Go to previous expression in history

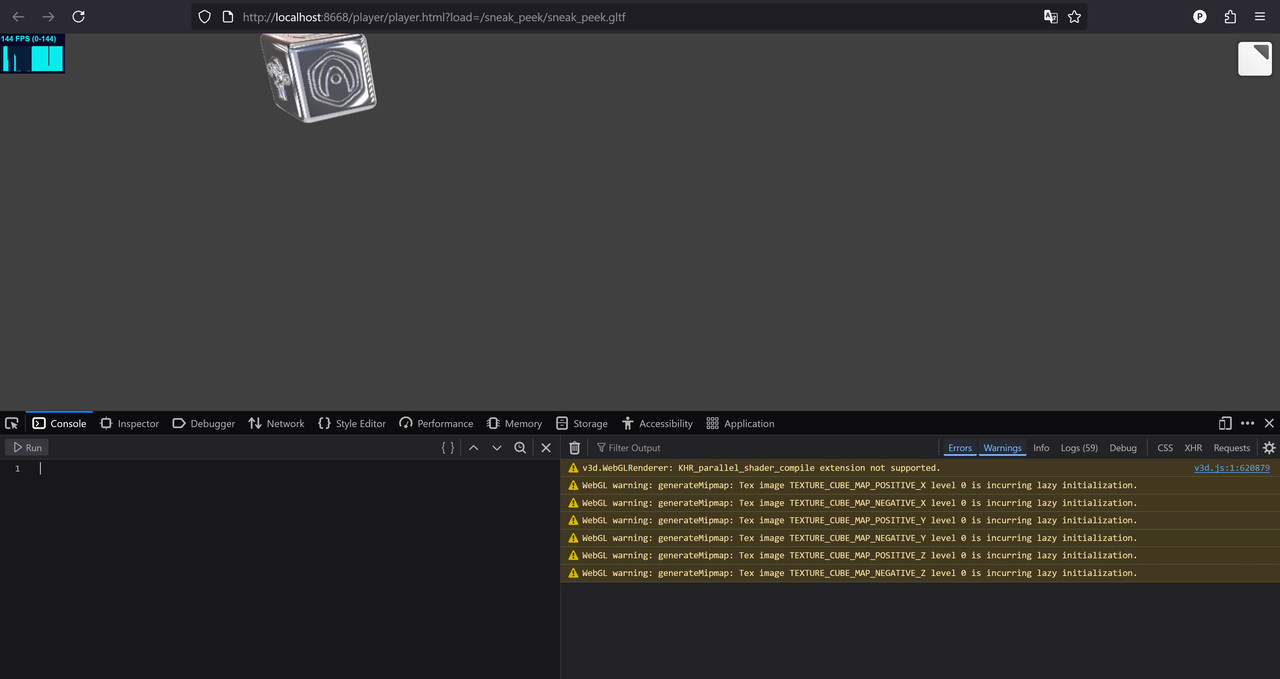(x=473, y=448)
